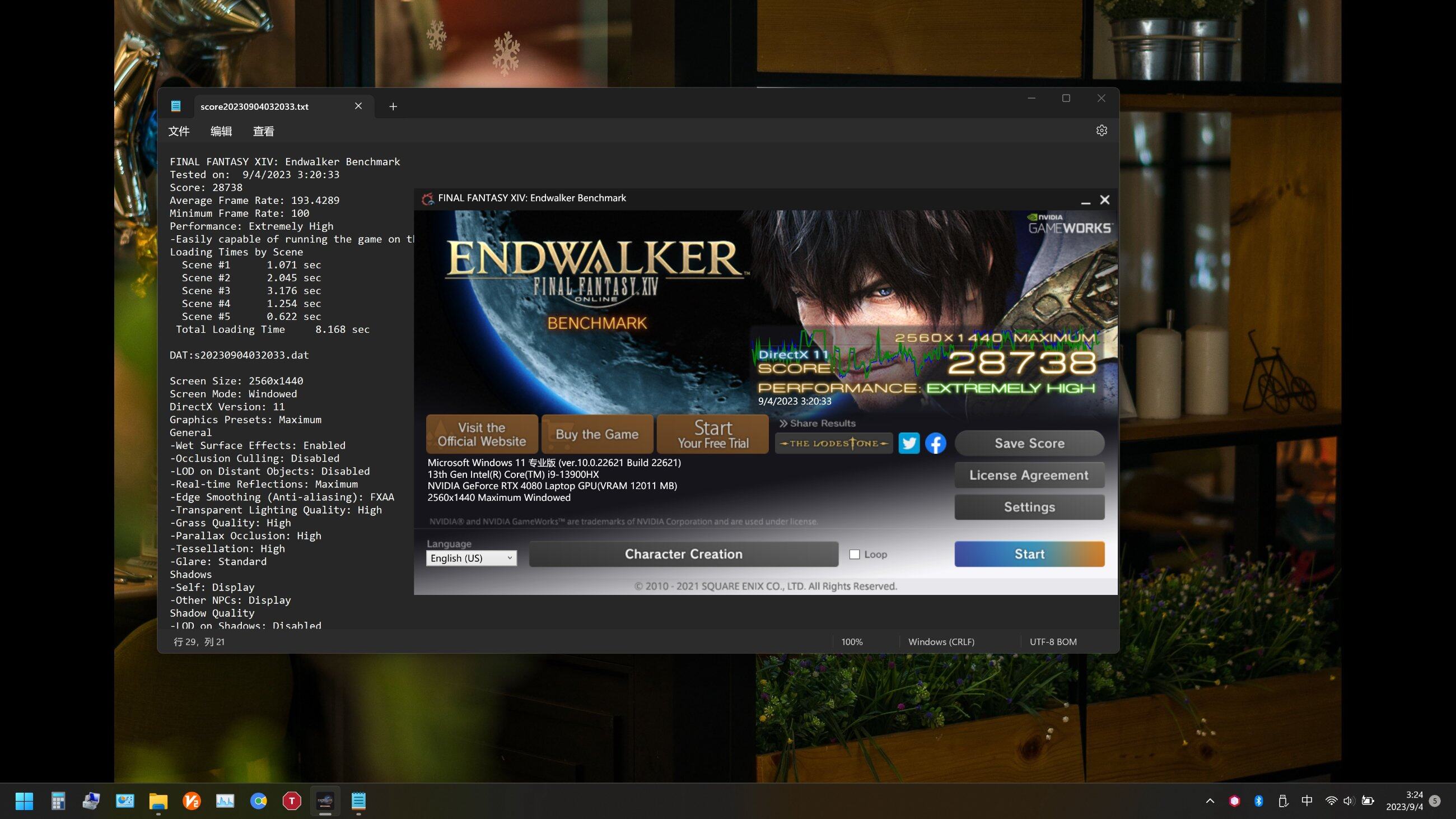The height and width of the screenshot is (819, 1456).
Task: Click 'Screen Size: 2560x1440' line
Action: pyautogui.click(x=236, y=381)
